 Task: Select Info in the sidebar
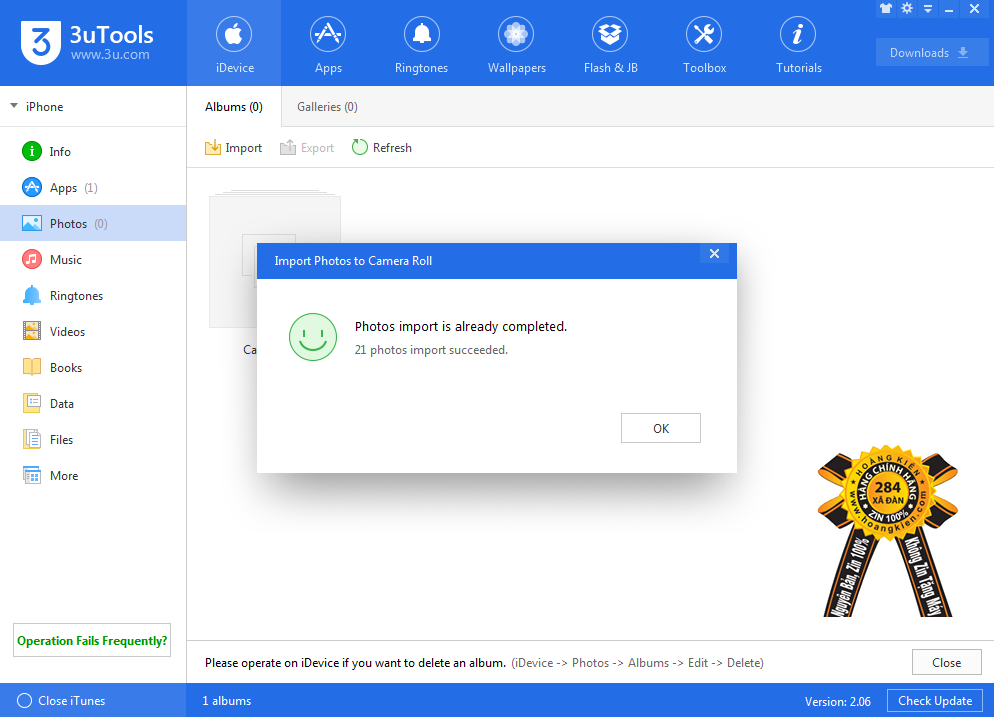coord(93,152)
